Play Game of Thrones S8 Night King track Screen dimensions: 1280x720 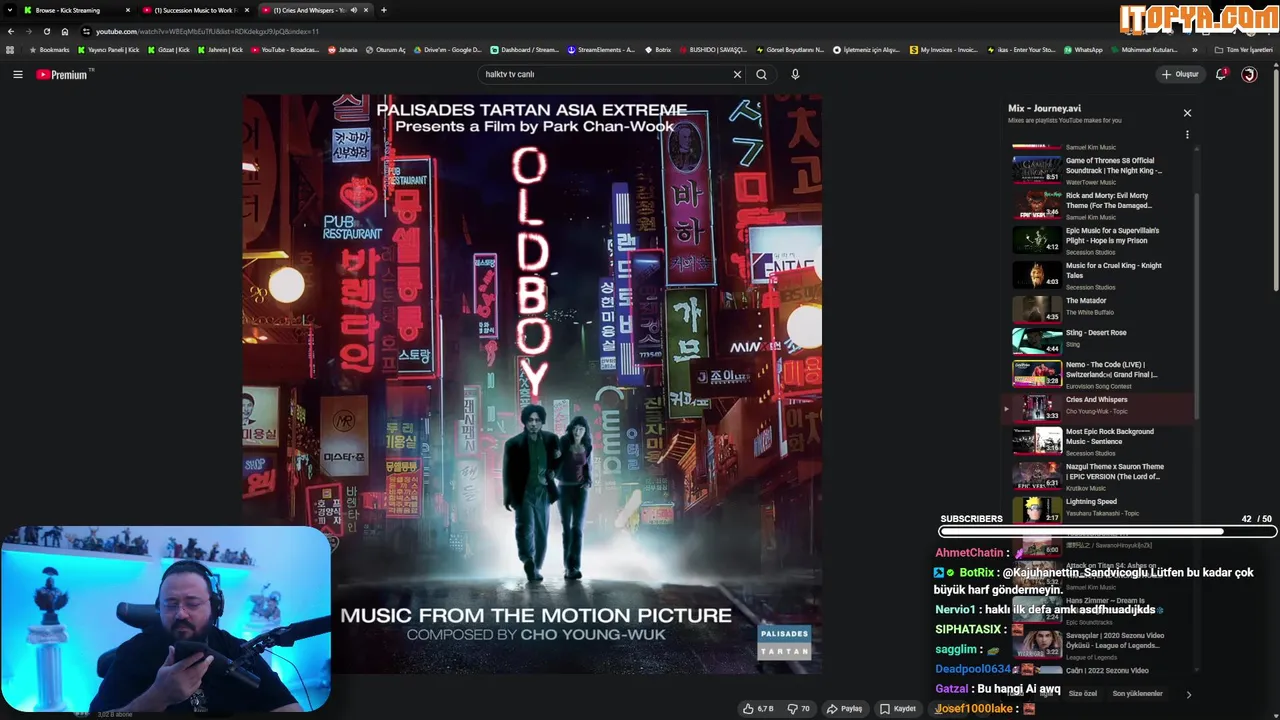pyautogui.click(x=1100, y=170)
